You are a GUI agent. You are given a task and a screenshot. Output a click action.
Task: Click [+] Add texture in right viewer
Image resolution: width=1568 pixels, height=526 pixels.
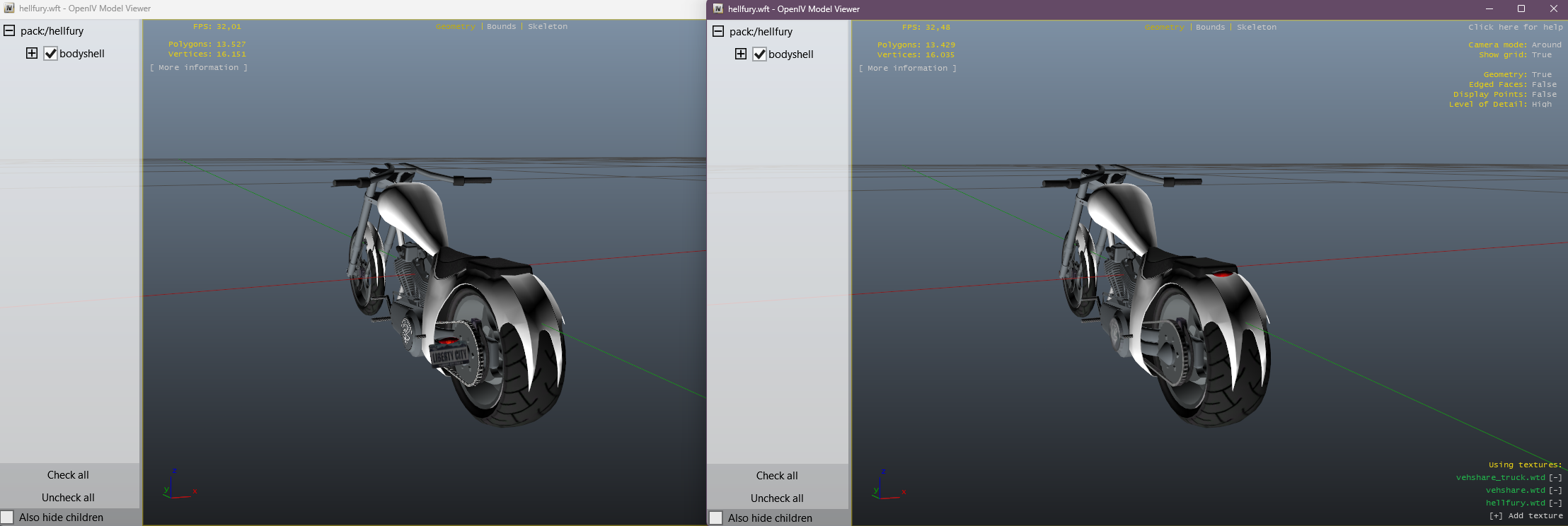tap(1526, 516)
